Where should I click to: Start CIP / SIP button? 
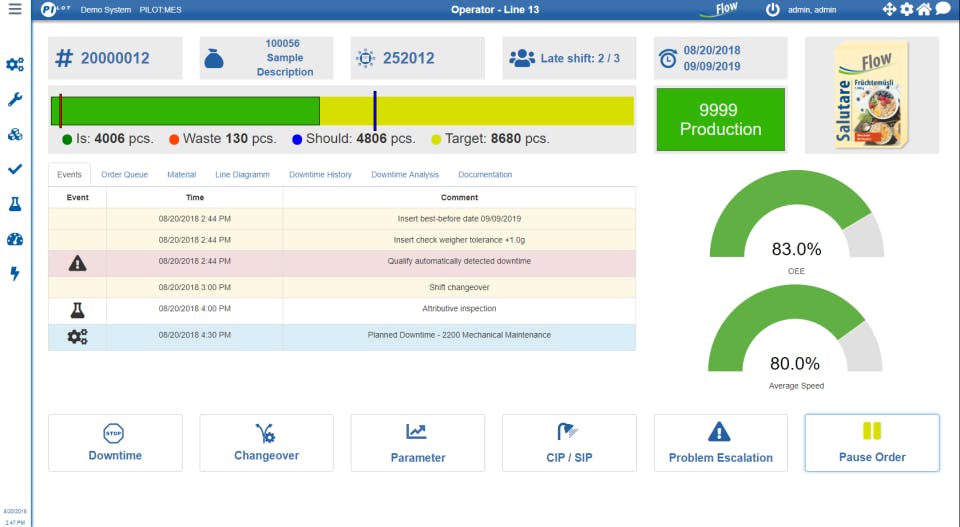tap(569, 443)
